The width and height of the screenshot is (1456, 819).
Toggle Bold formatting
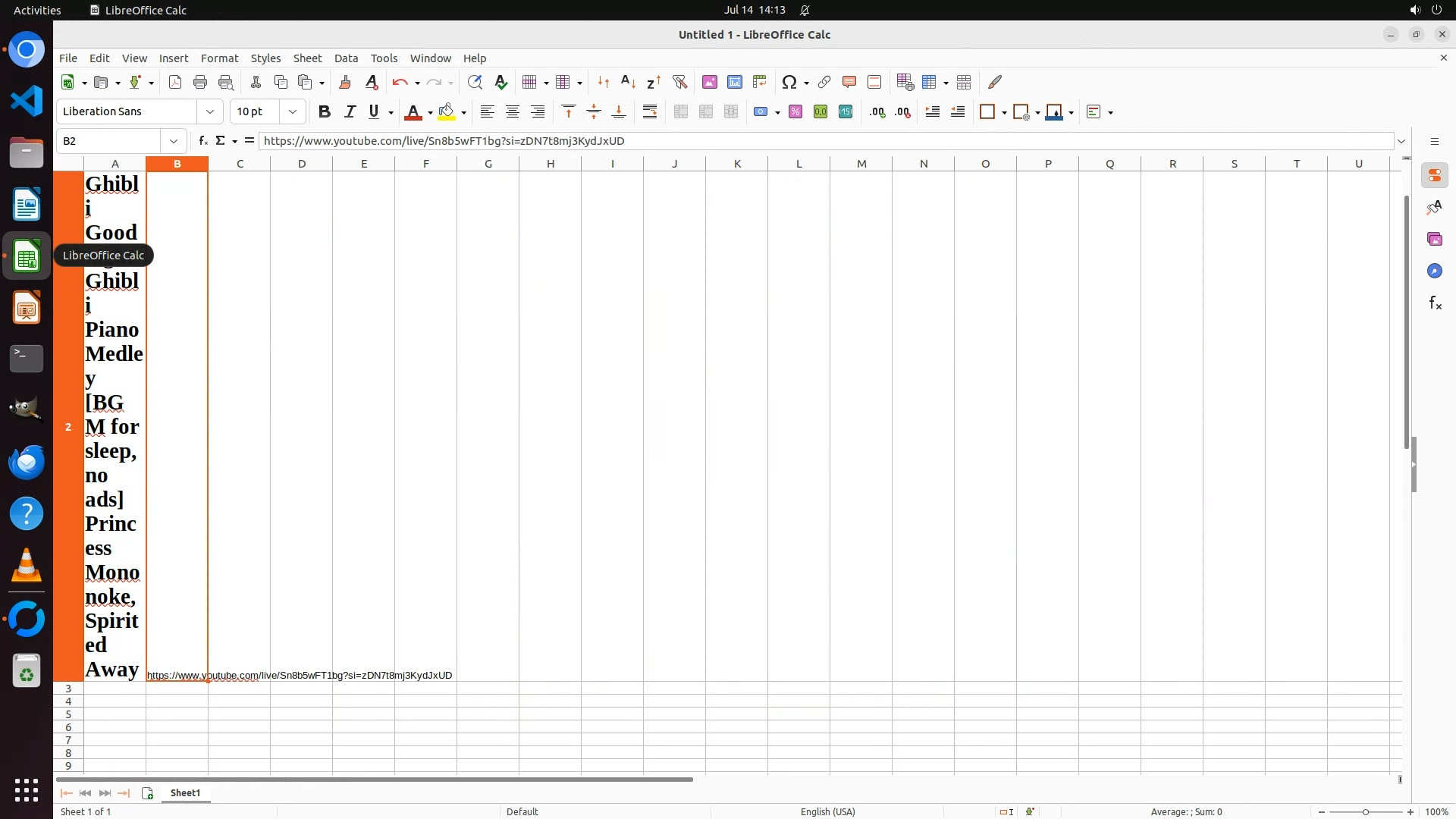click(x=325, y=112)
